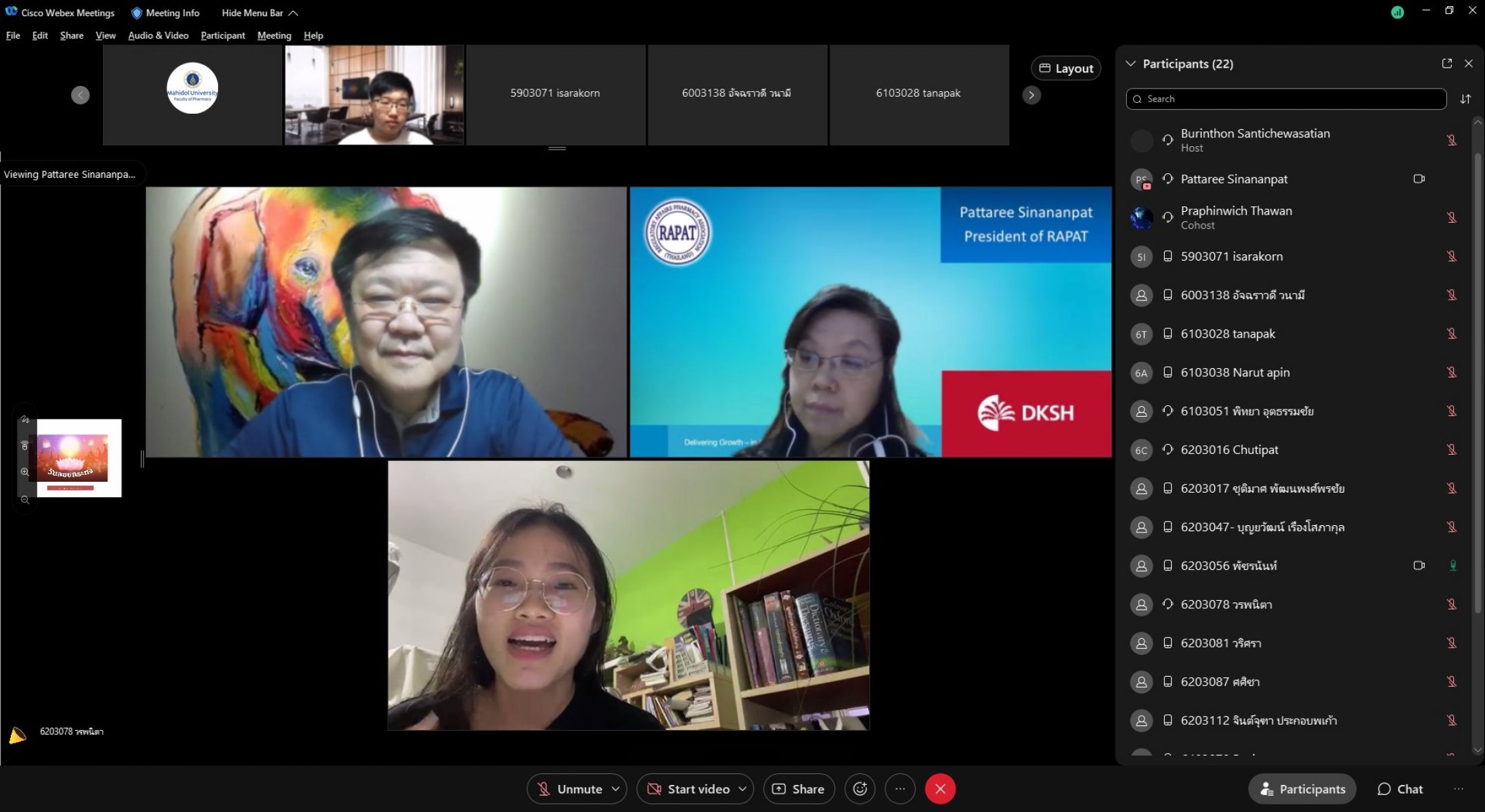1485x812 pixels.
Task: Click the Share button in control bar
Action: [799, 789]
